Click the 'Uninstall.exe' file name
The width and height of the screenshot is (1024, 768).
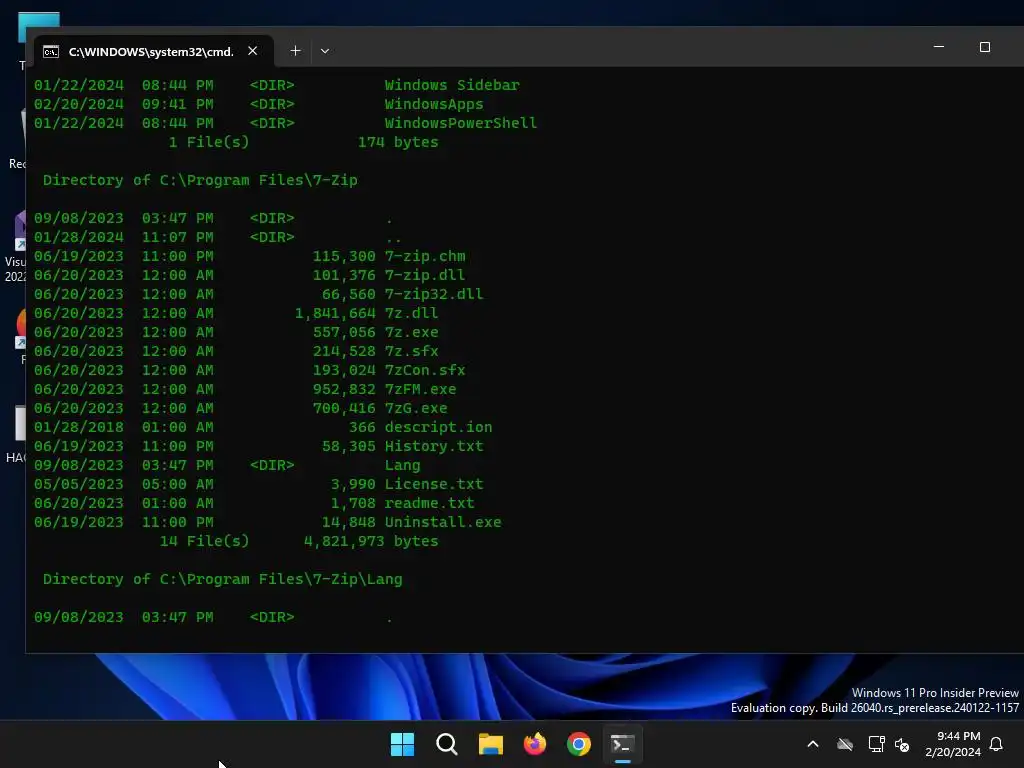[443, 522]
